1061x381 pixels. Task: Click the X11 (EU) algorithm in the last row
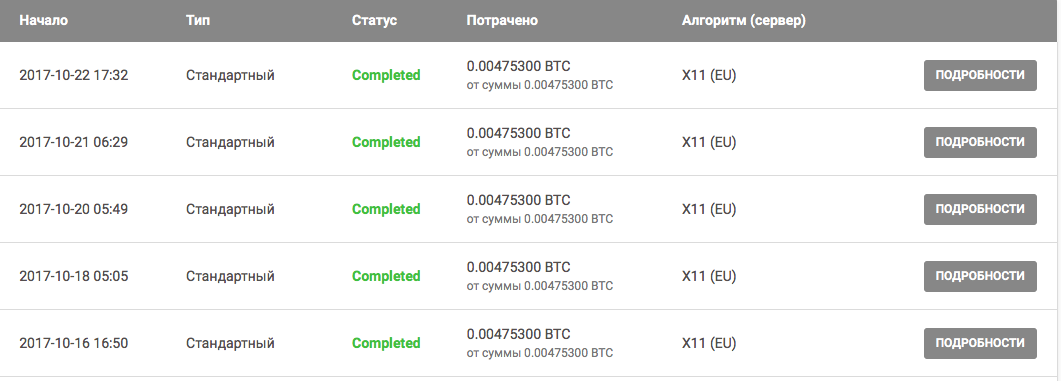(x=708, y=343)
